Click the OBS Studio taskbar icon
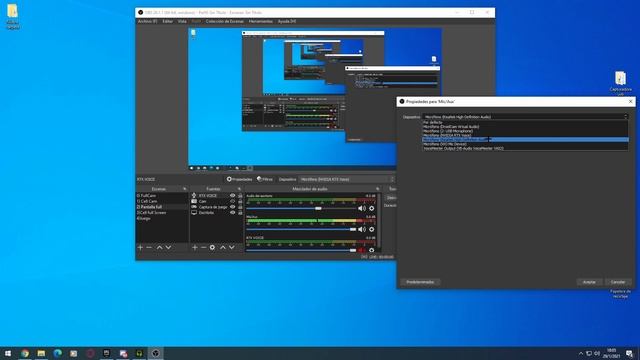The width and height of the screenshot is (640, 360). (x=156, y=353)
